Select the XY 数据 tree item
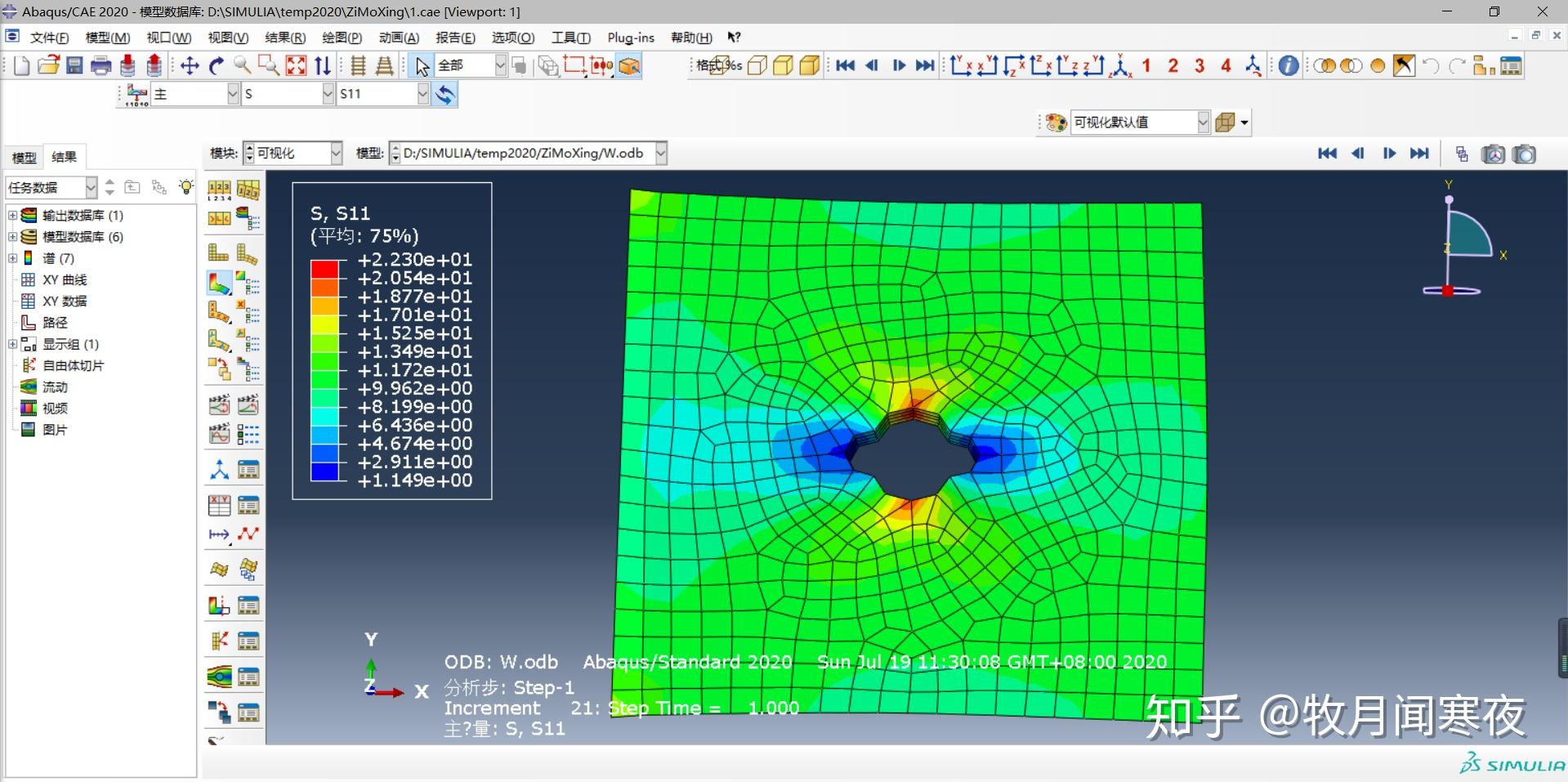Screen dimensions: 1568x782 point(64,301)
